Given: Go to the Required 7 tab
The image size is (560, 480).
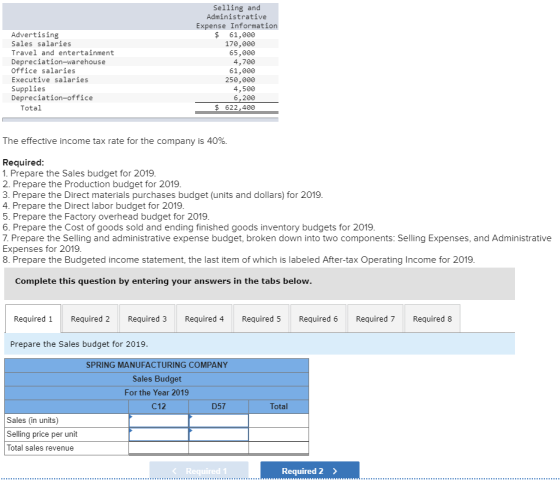Looking at the screenshot, I should click(x=375, y=319).
